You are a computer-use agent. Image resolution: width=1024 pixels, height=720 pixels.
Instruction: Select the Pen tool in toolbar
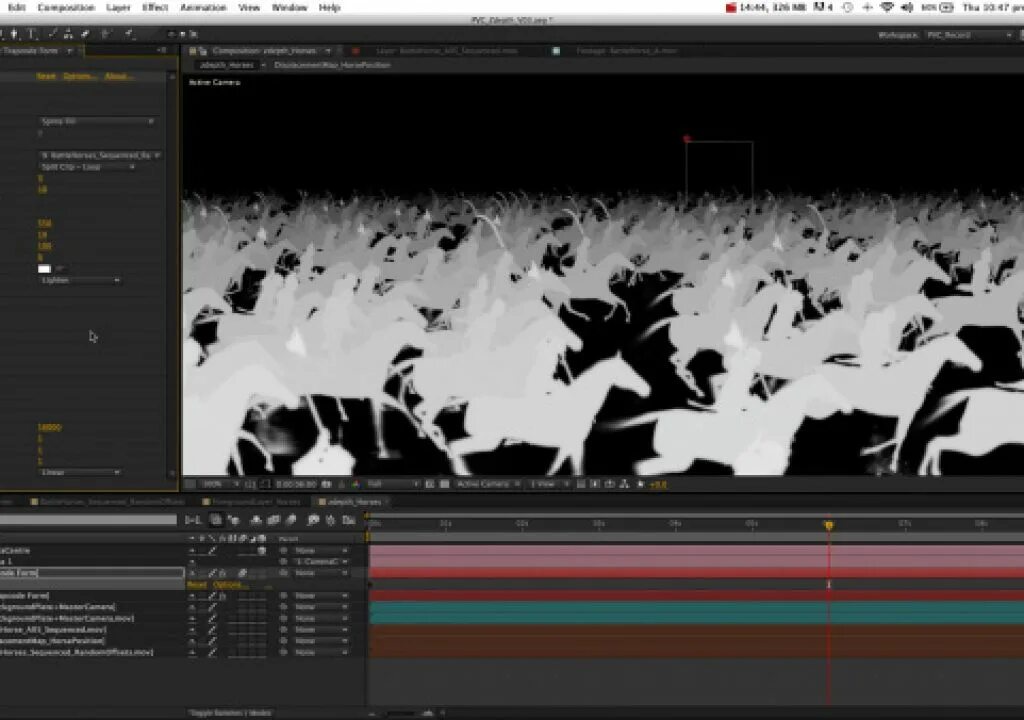(x=14, y=34)
